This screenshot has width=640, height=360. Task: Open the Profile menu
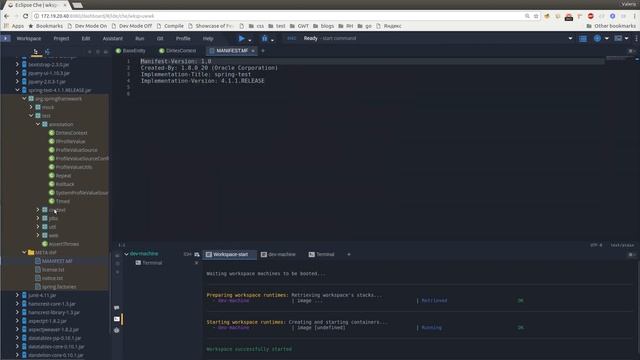pyautogui.click(x=183, y=38)
